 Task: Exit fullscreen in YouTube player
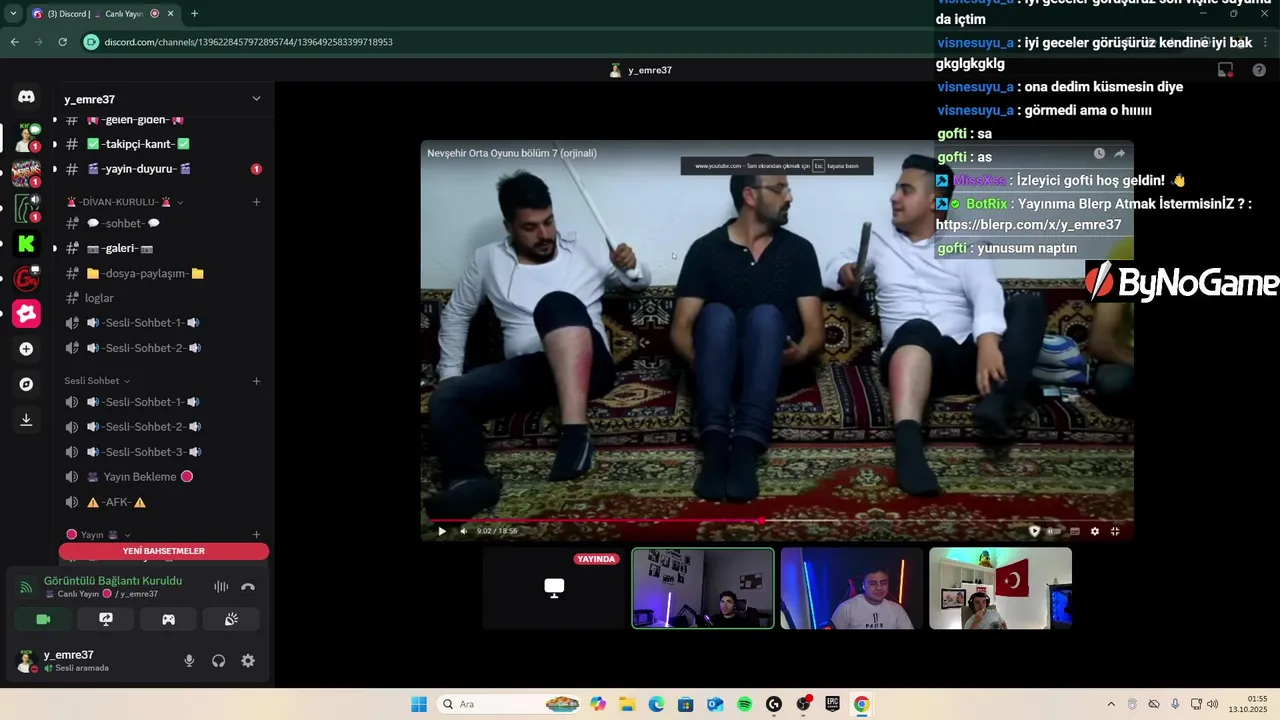(x=1115, y=531)
